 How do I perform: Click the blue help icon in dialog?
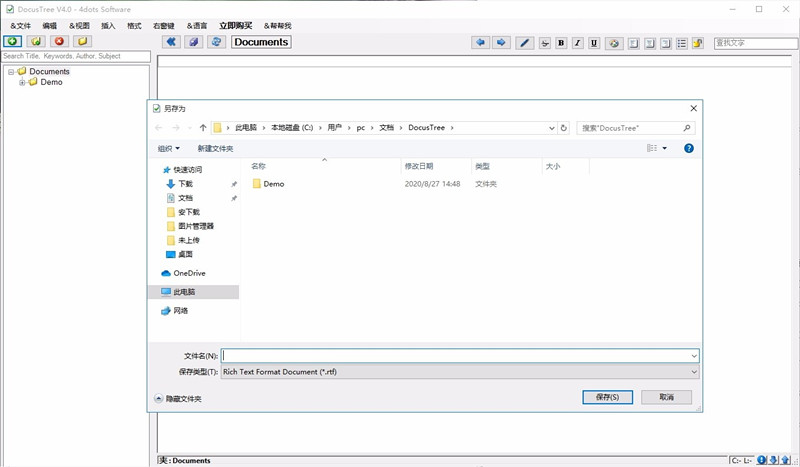coord(688,148)
